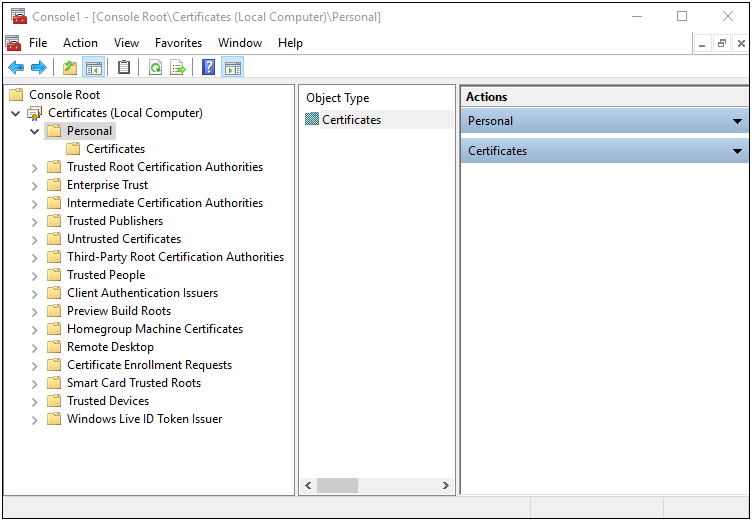Click the Paste clipboard toolbar icon
Viewport: 752px width, 521px height.
(124, 68)
